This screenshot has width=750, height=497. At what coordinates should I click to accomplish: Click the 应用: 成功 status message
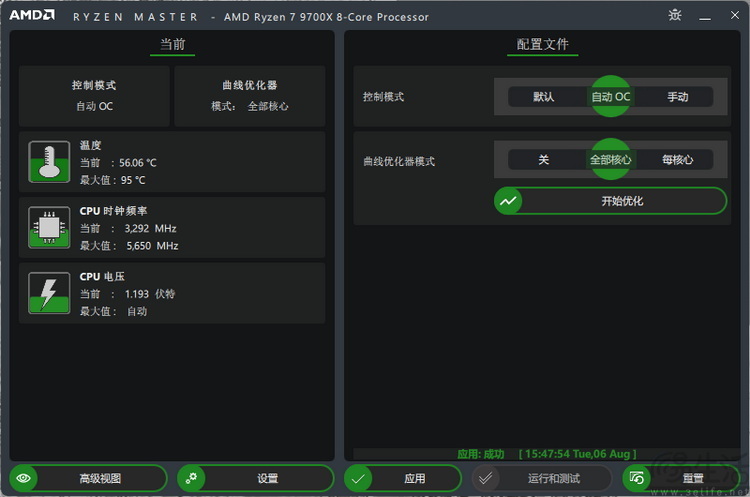(x=481, y=454)
